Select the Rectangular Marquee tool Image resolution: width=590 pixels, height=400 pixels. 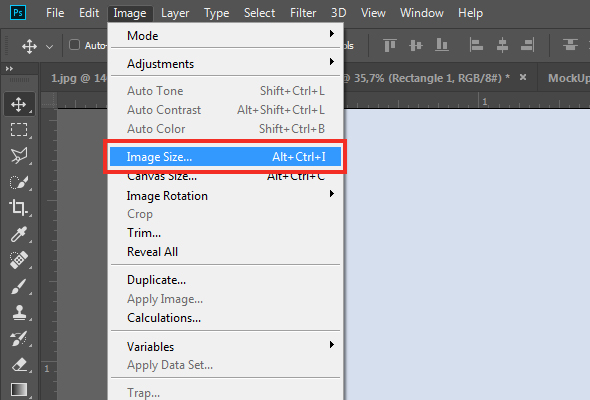pos(19,129)
